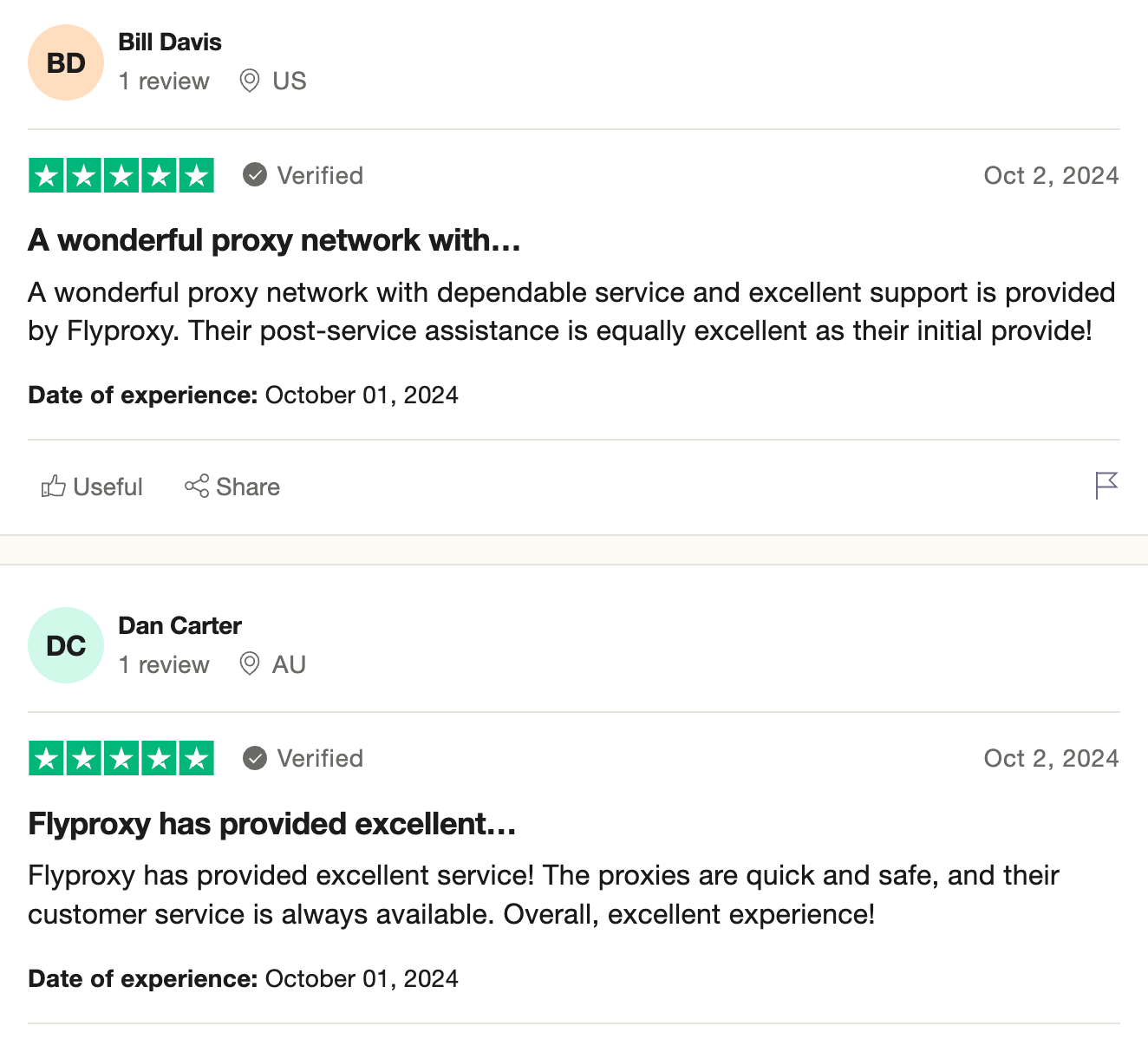1148x1039 pixels.
Task: Click the flag icon to report Bill's review
Action: pyautogui.click(x=1106, y=486)
